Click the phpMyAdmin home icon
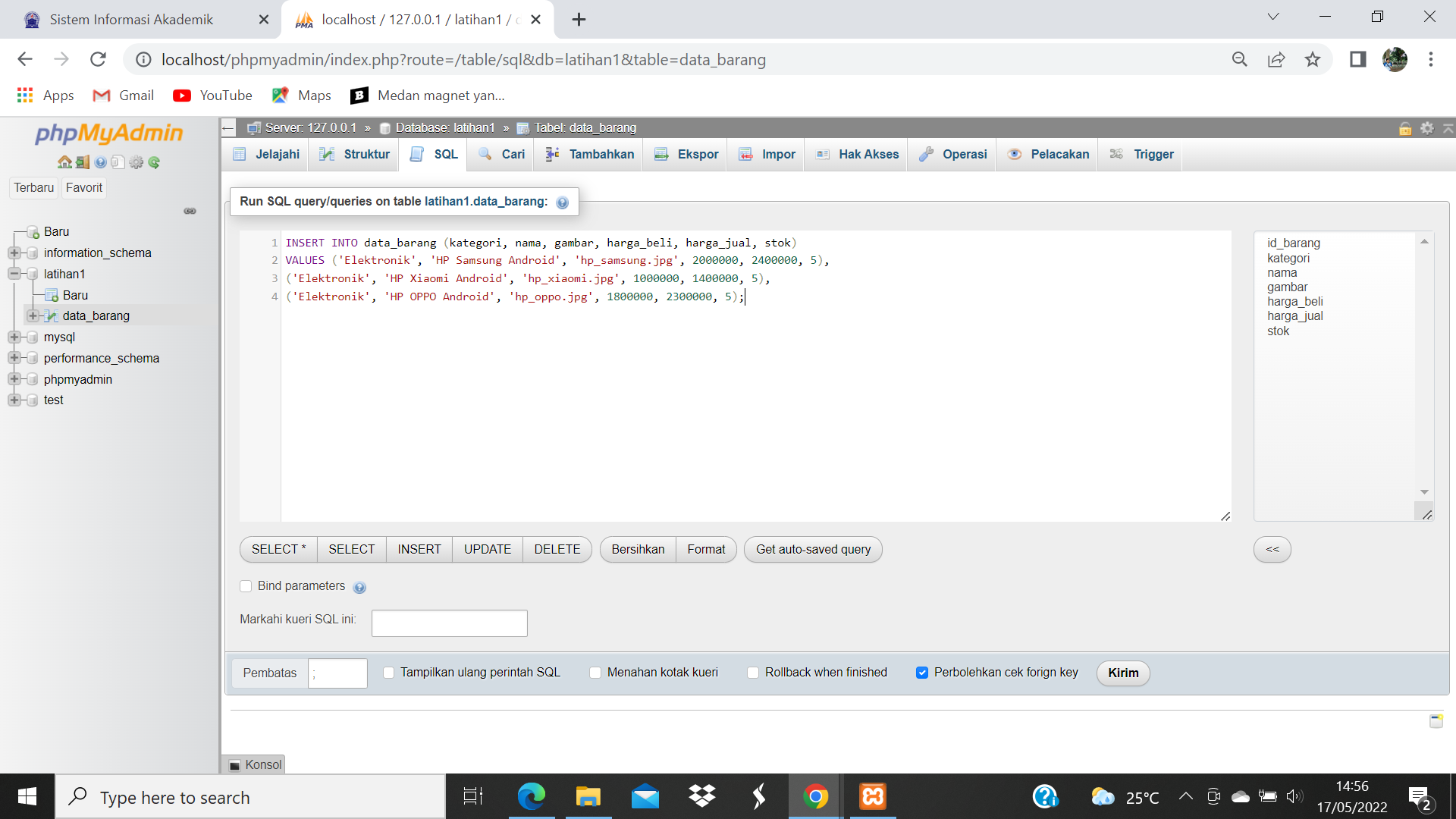The image size is (1456, 819). [x=64, y=162]
